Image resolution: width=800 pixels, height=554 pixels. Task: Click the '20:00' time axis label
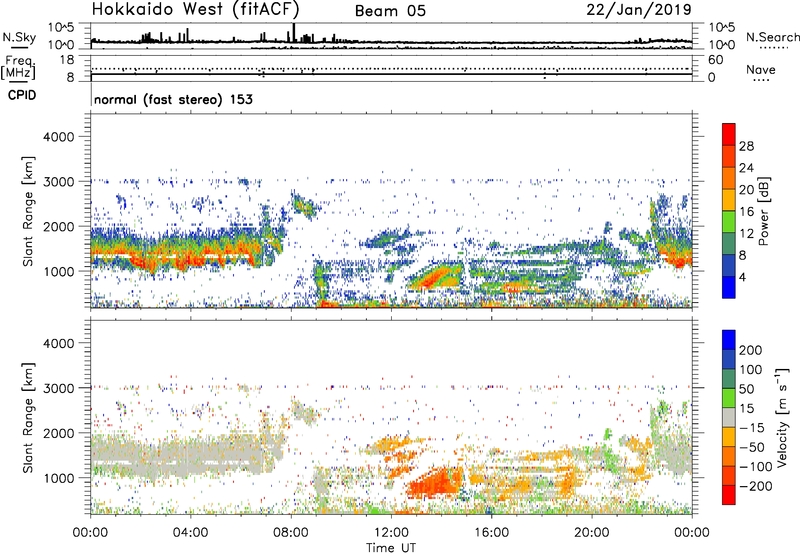coord(592,533)
